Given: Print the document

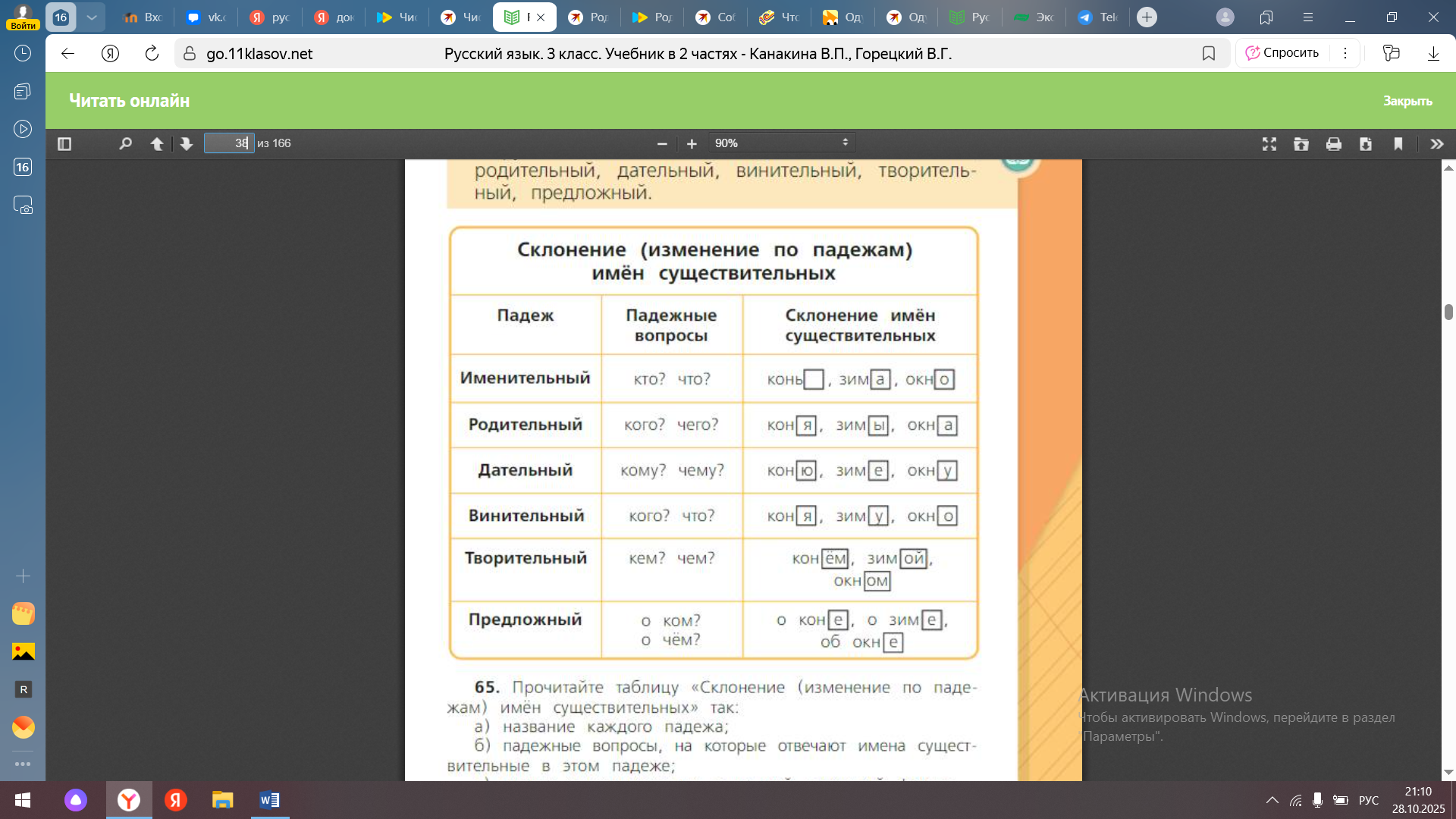Looking at the screenshot, I should click(1334, 143).
